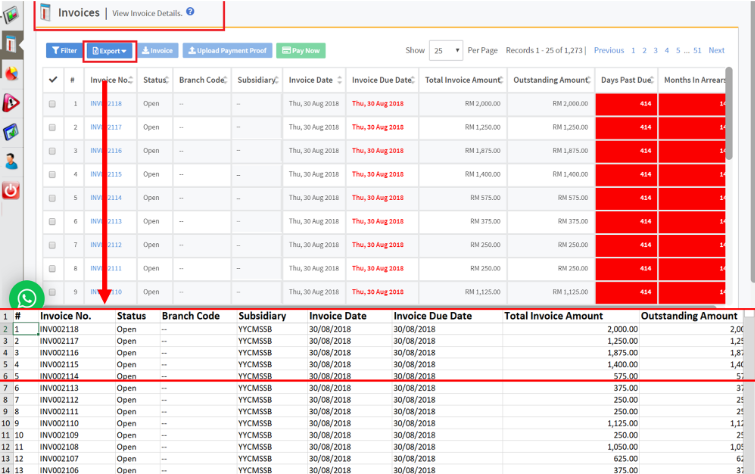Screen dimensions: 755x474
Task: Go to page 3 of records
Action: pos(655,50)
